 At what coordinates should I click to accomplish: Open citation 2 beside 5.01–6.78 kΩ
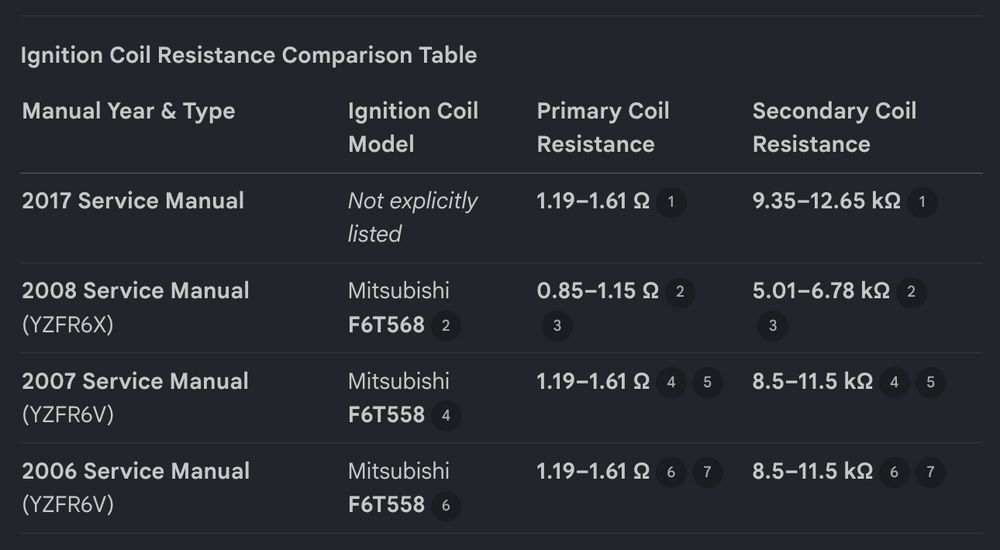pyautogui.click(x=911, y=292)
